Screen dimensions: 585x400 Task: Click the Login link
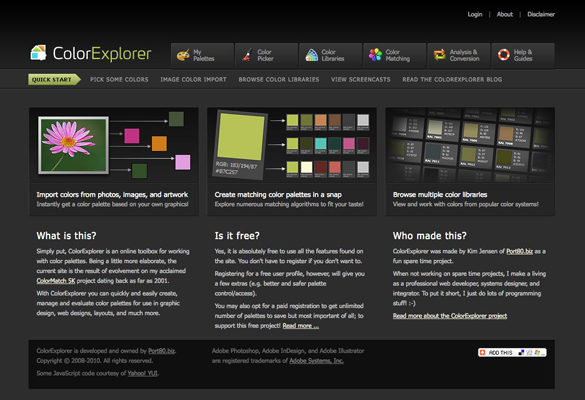pyautogui.click(x=475, y=14)
